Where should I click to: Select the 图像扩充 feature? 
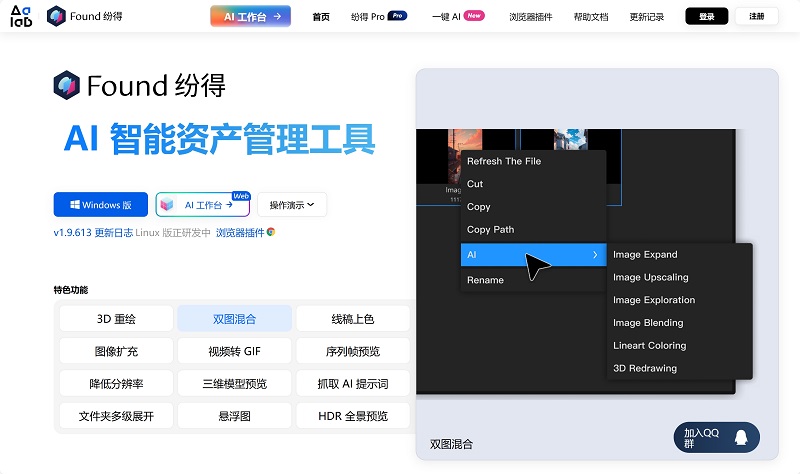(116, 351)
